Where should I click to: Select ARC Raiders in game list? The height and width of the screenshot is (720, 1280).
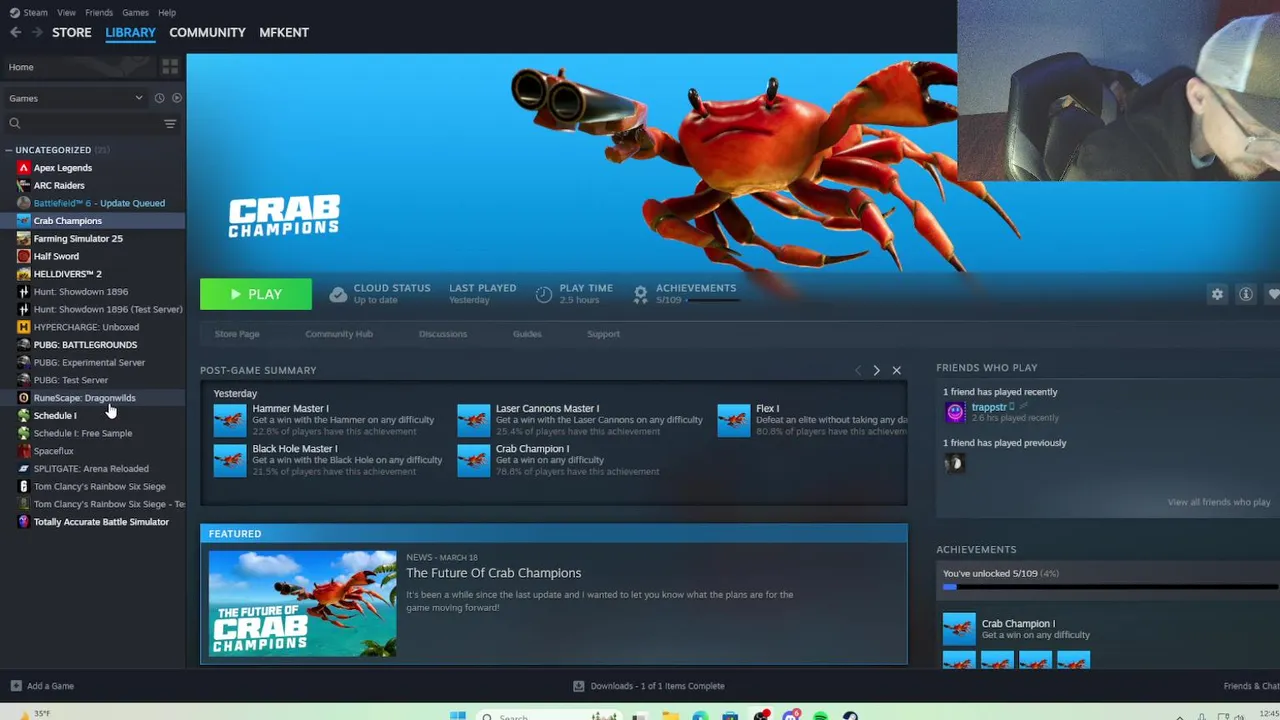click(59, 185)
